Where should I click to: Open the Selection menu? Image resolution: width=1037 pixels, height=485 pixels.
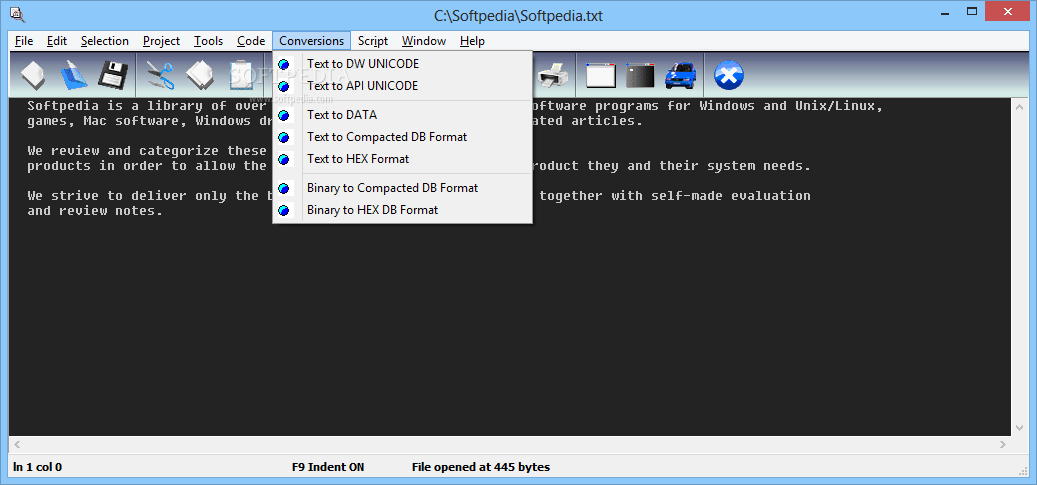[x=104, y=41]
